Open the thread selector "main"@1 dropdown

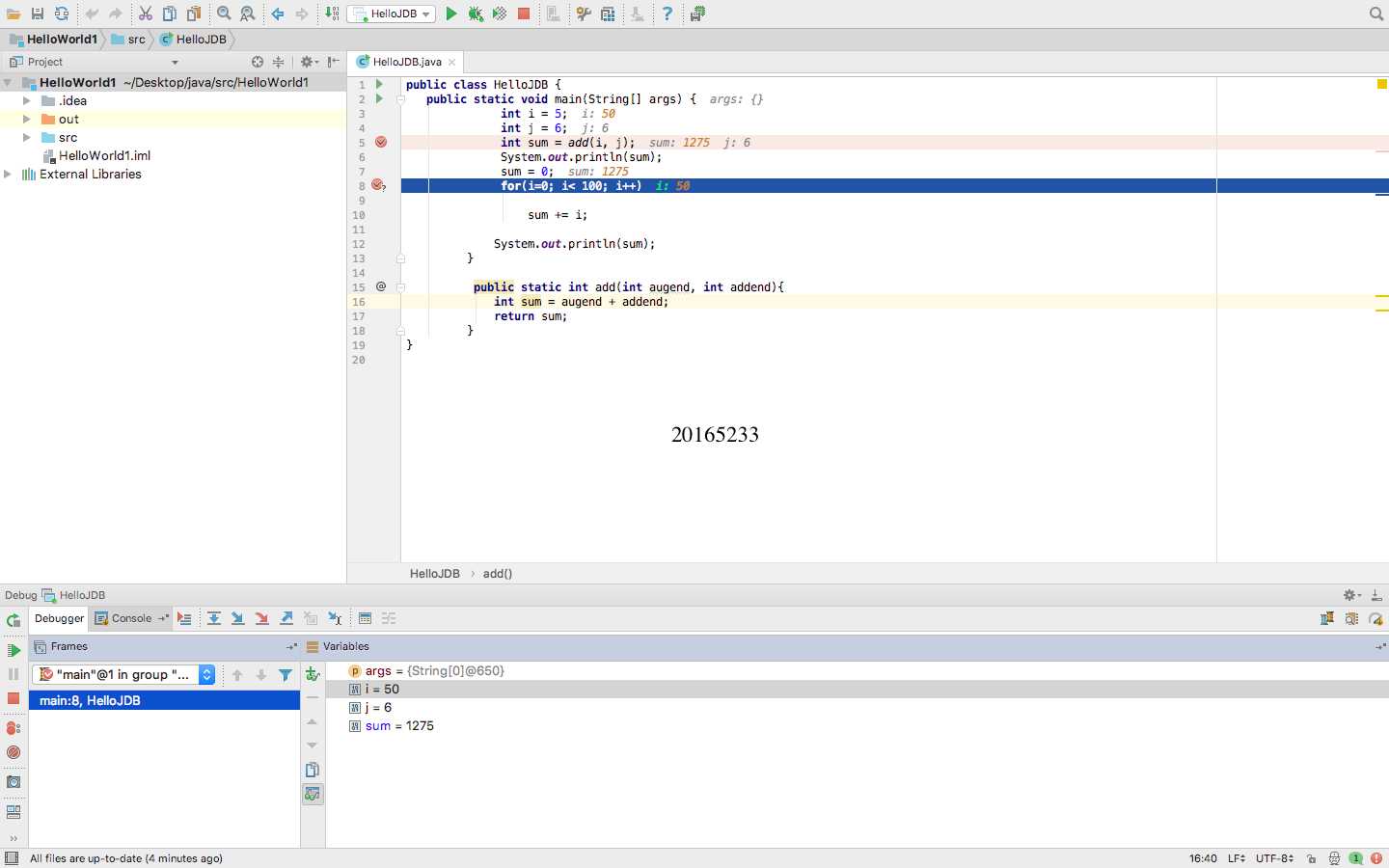pos(123,675)
